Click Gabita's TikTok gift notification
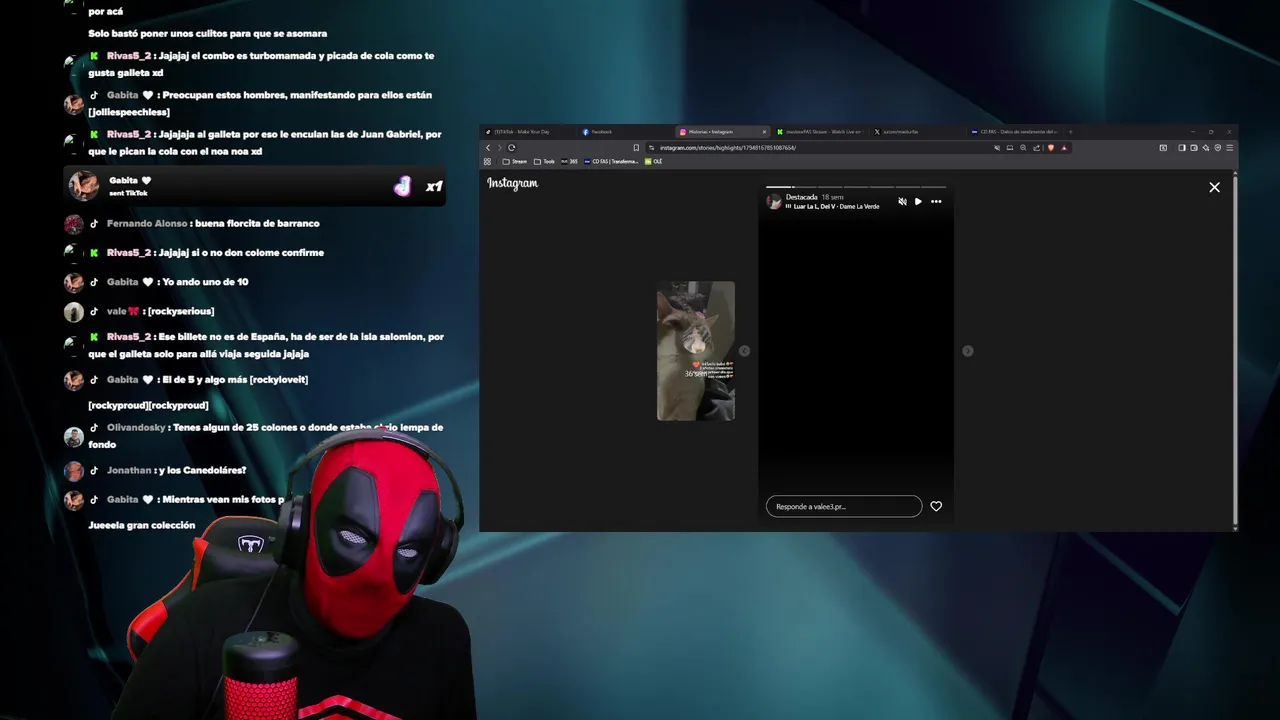This screenshot has width=1280, height=720. [255, 186]
